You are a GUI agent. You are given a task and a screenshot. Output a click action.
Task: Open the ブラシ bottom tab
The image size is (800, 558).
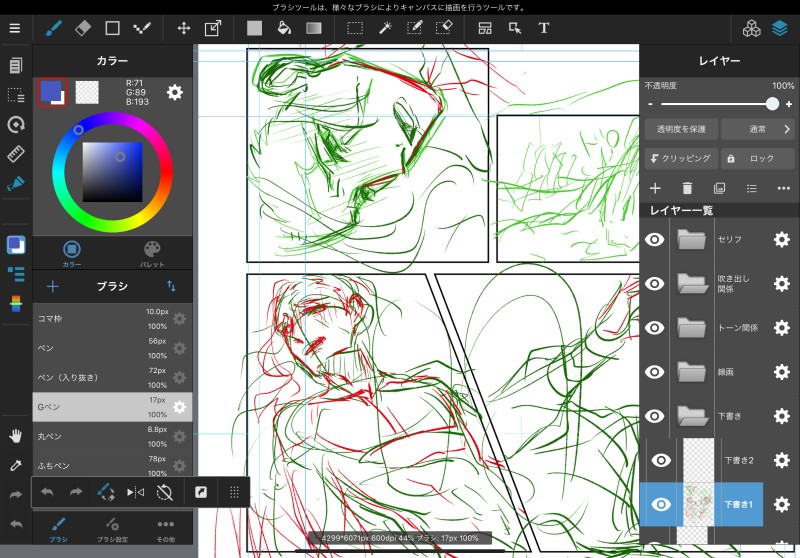[x=58, y=528]
